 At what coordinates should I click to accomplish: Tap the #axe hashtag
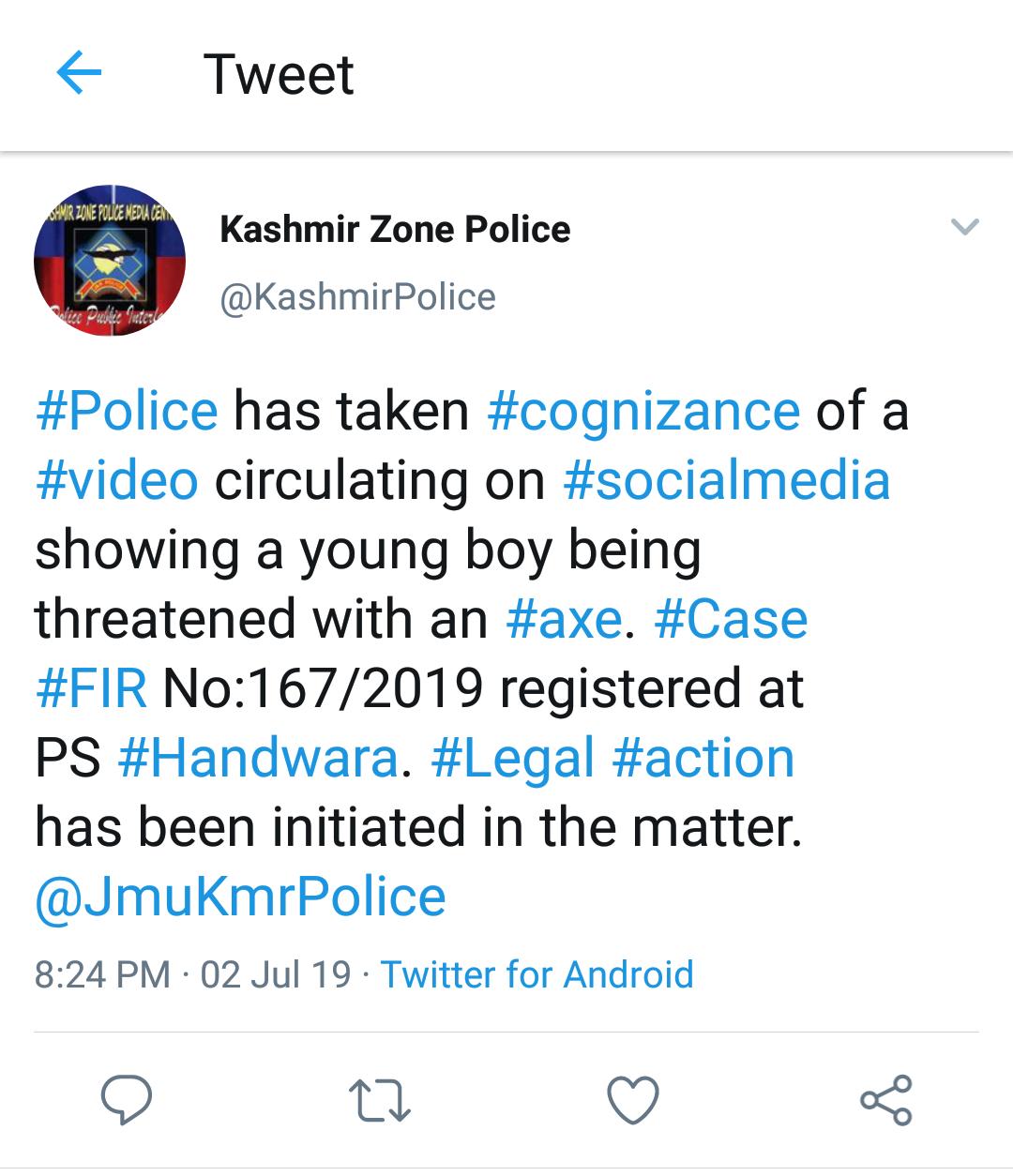[564, 619]
